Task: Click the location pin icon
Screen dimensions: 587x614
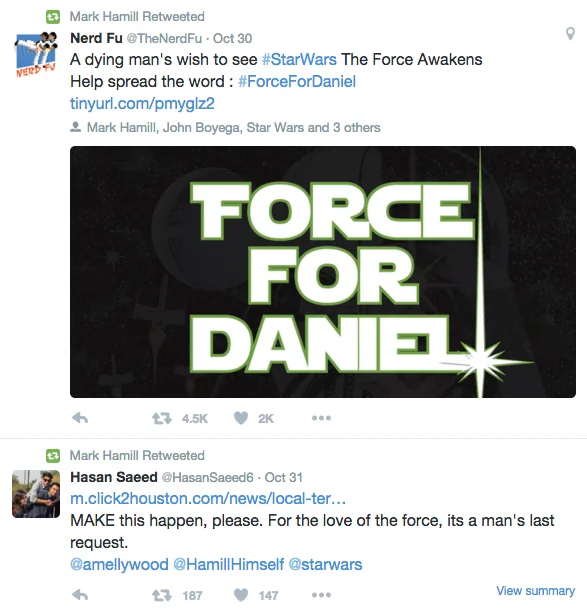Action: coord(571,34)
